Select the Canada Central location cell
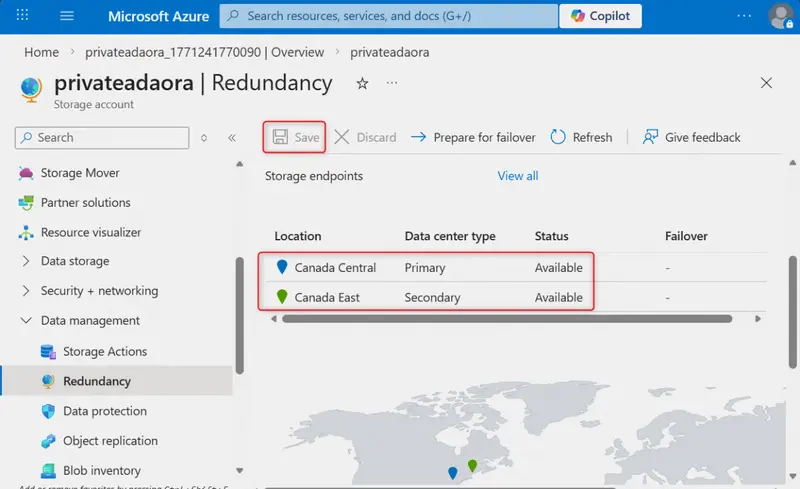The height and width of the screenshot is (489, 800). 335,267
